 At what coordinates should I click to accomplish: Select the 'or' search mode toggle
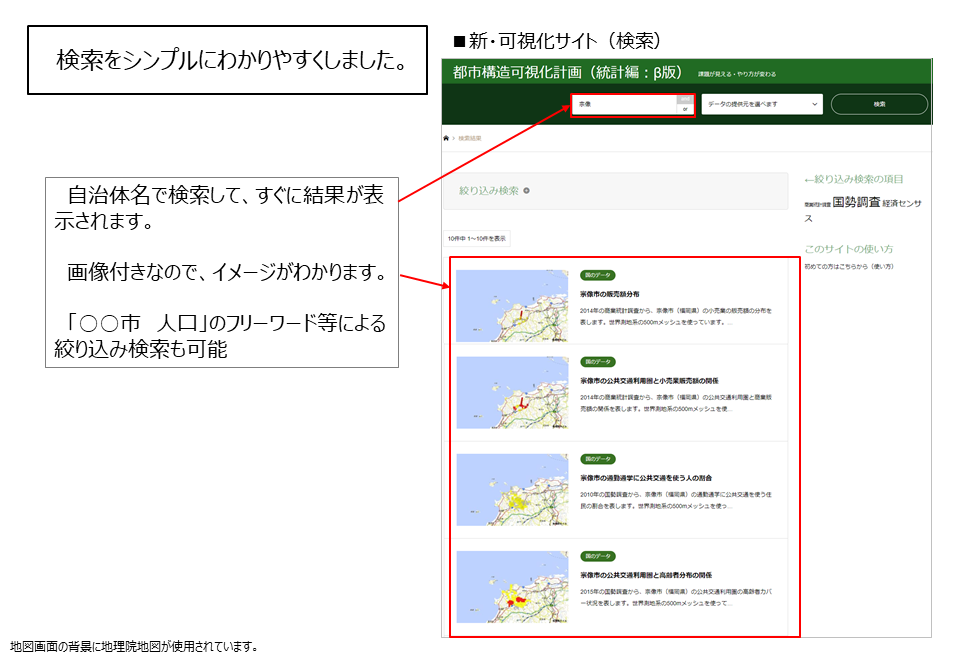pyautogui.click(x=685, y=109)
